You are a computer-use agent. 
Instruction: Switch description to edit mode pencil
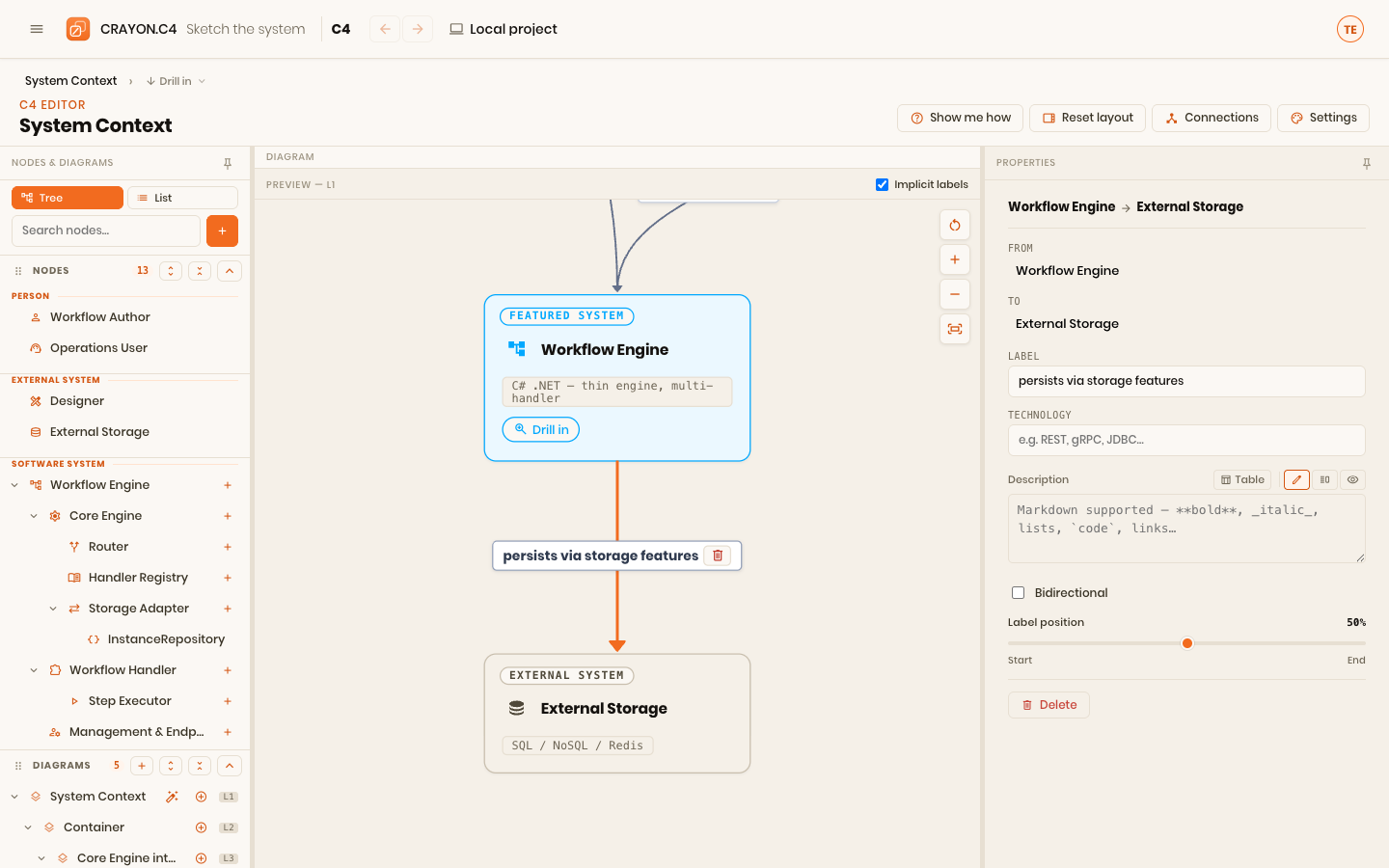point(1296,479)
